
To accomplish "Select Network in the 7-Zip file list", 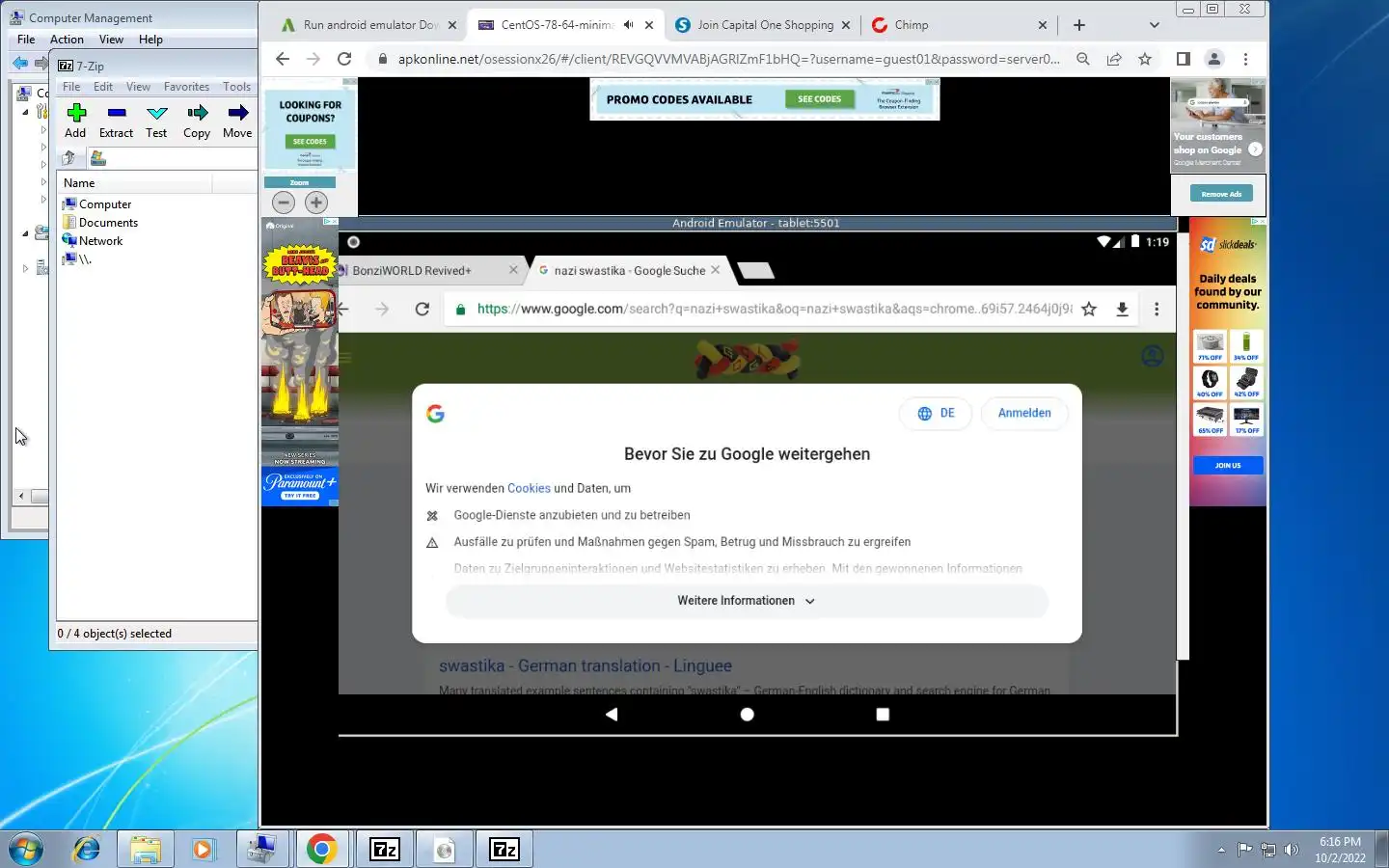I will point(92,241).
